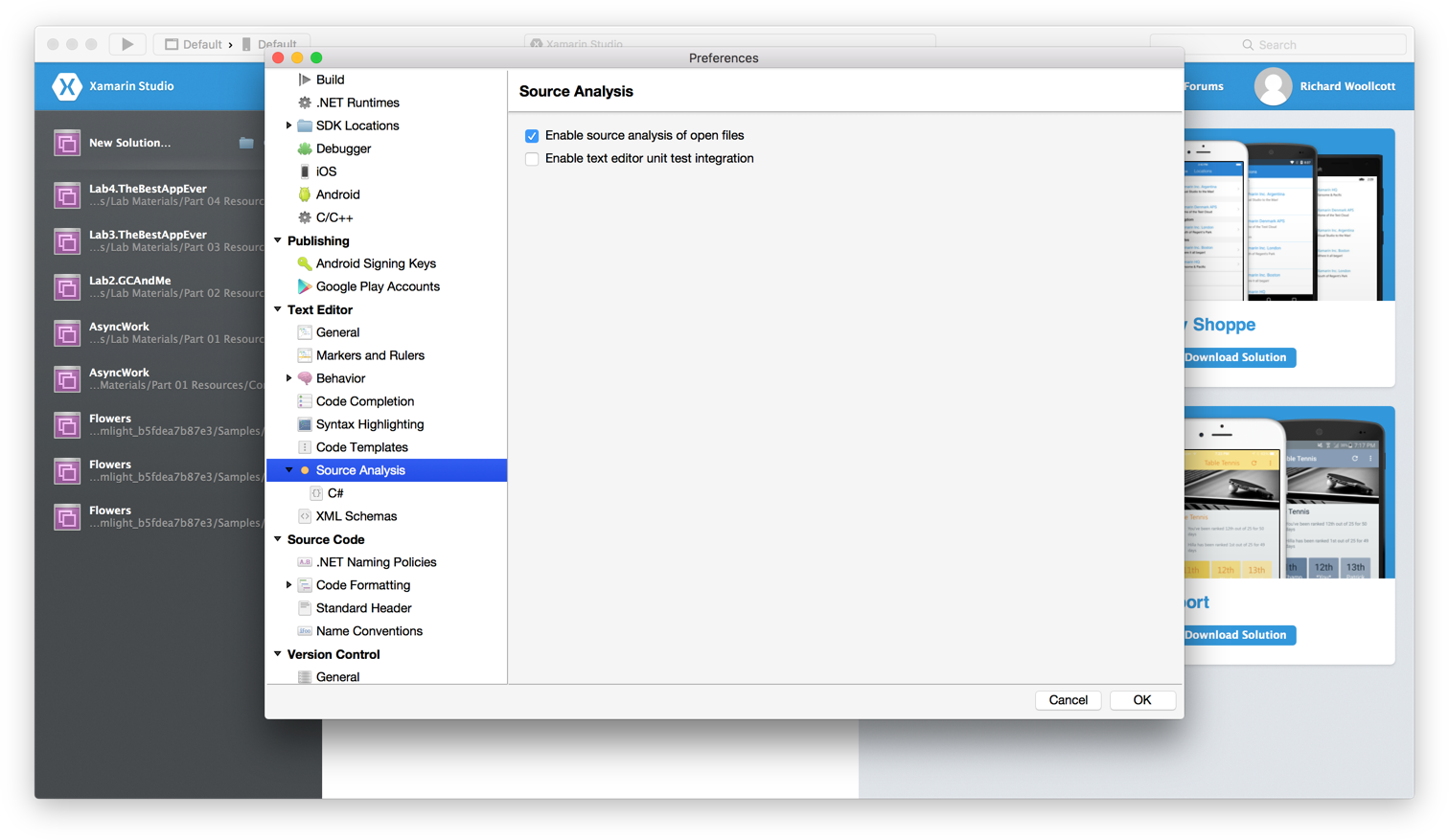
Task: Collapse the Text Editor section
Action: 278,309
